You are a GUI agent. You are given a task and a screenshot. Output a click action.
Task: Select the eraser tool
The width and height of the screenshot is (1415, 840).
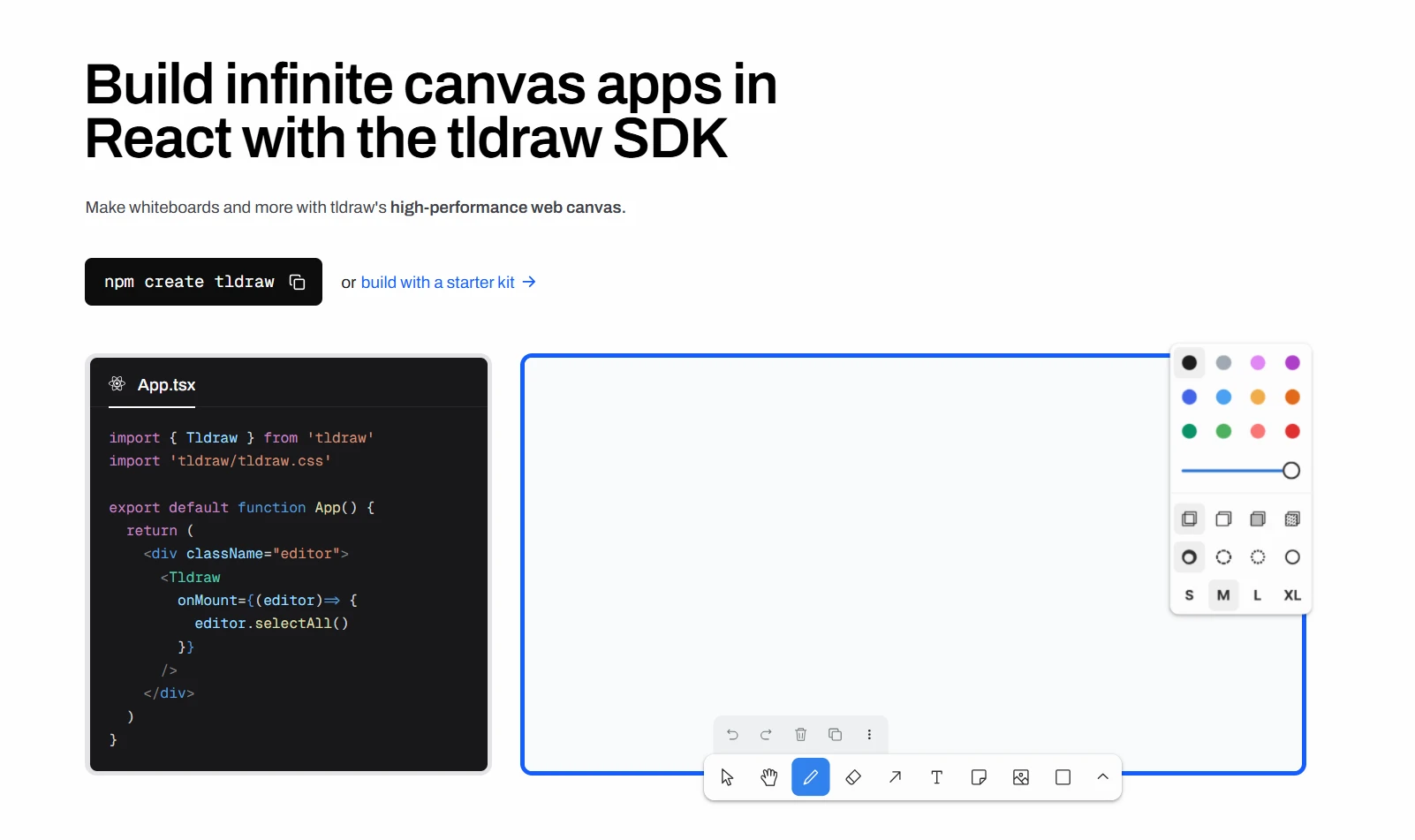[853, 777]
